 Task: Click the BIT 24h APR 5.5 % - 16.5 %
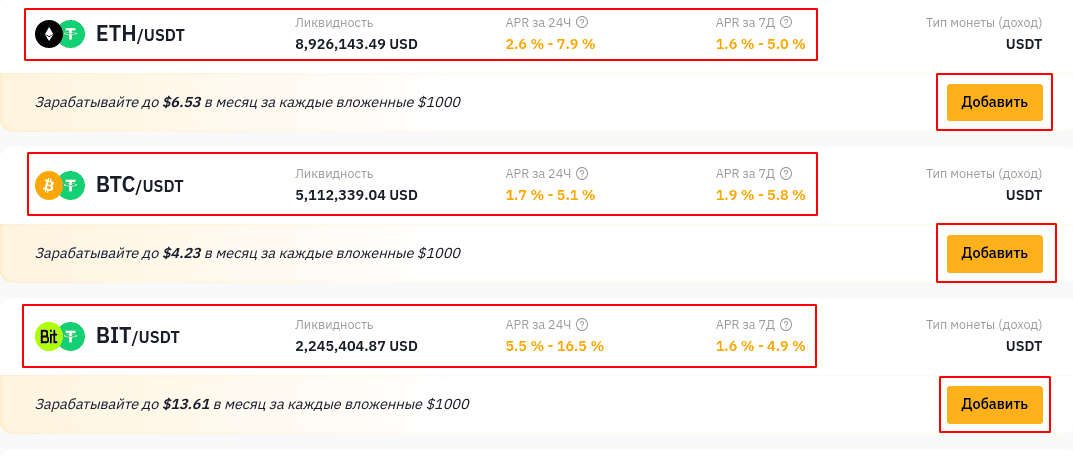(555, 346)
